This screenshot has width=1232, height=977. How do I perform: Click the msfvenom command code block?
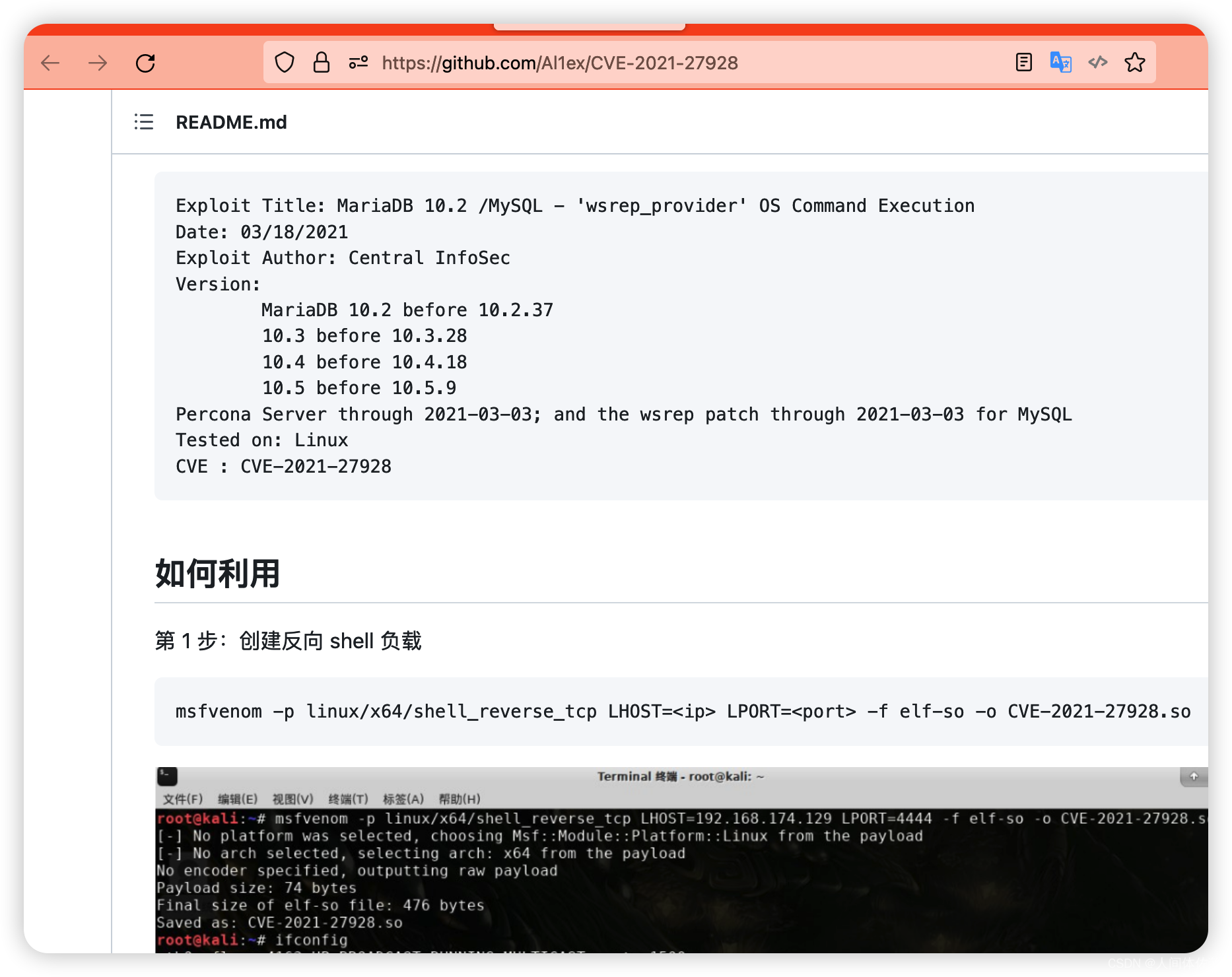pyautogui.click(x=681, y=712)
